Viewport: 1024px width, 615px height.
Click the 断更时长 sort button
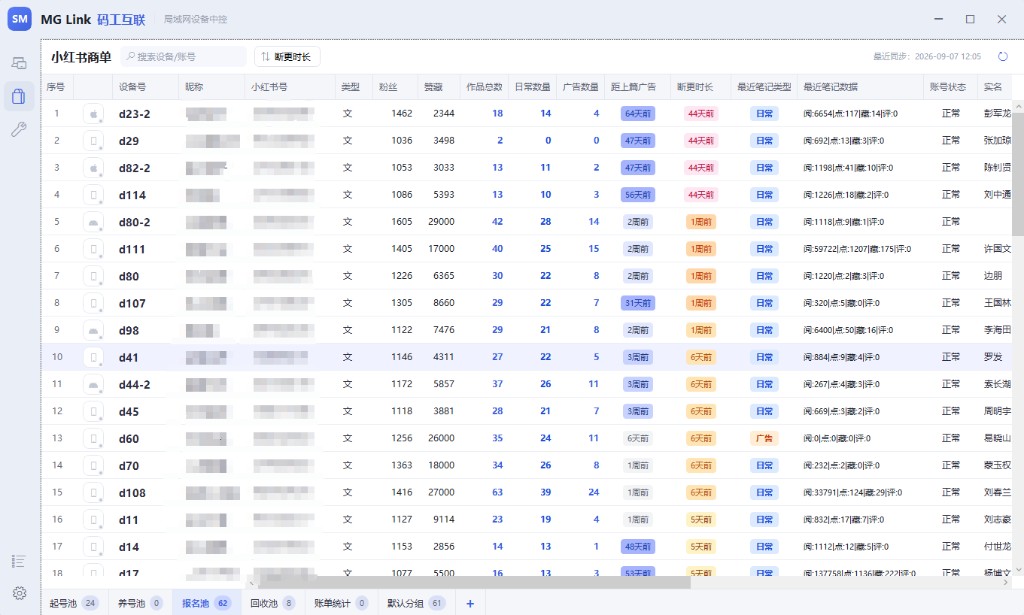pos(287,57)
